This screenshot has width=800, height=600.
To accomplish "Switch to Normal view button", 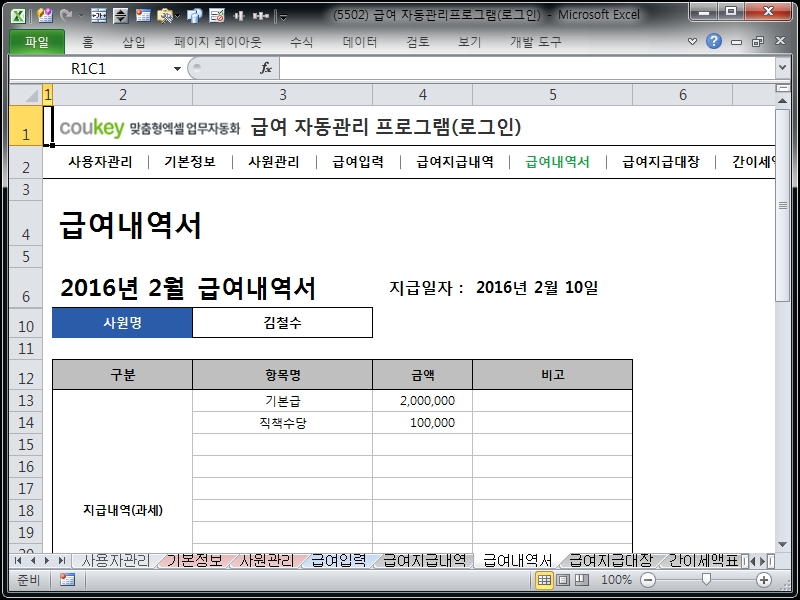I will point(544,580).
